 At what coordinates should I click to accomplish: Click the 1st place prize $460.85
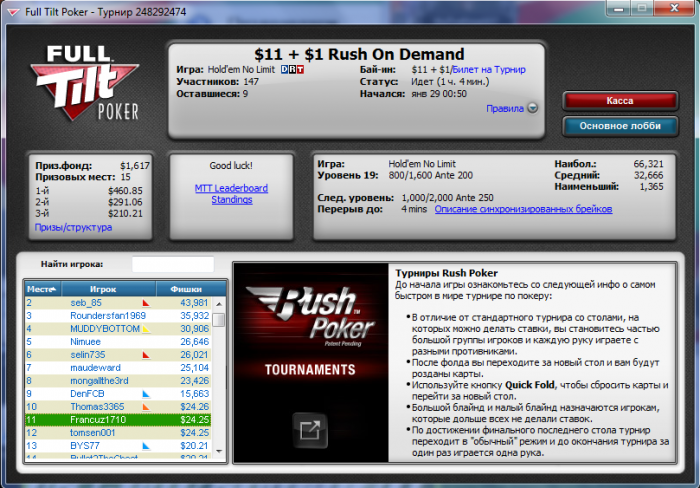[x=125, y=191]
